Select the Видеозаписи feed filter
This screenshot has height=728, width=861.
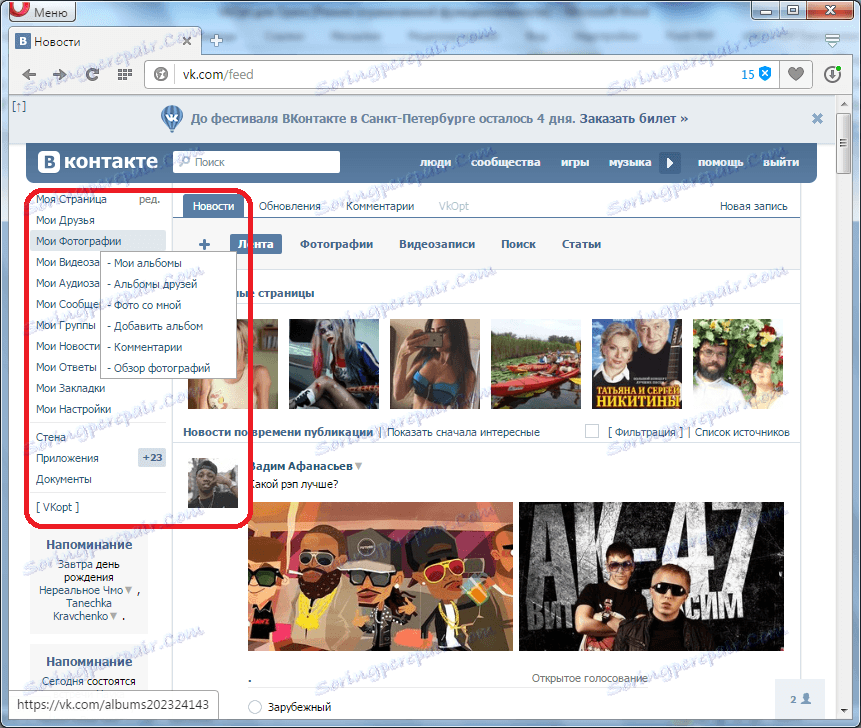tap(437, 244)
